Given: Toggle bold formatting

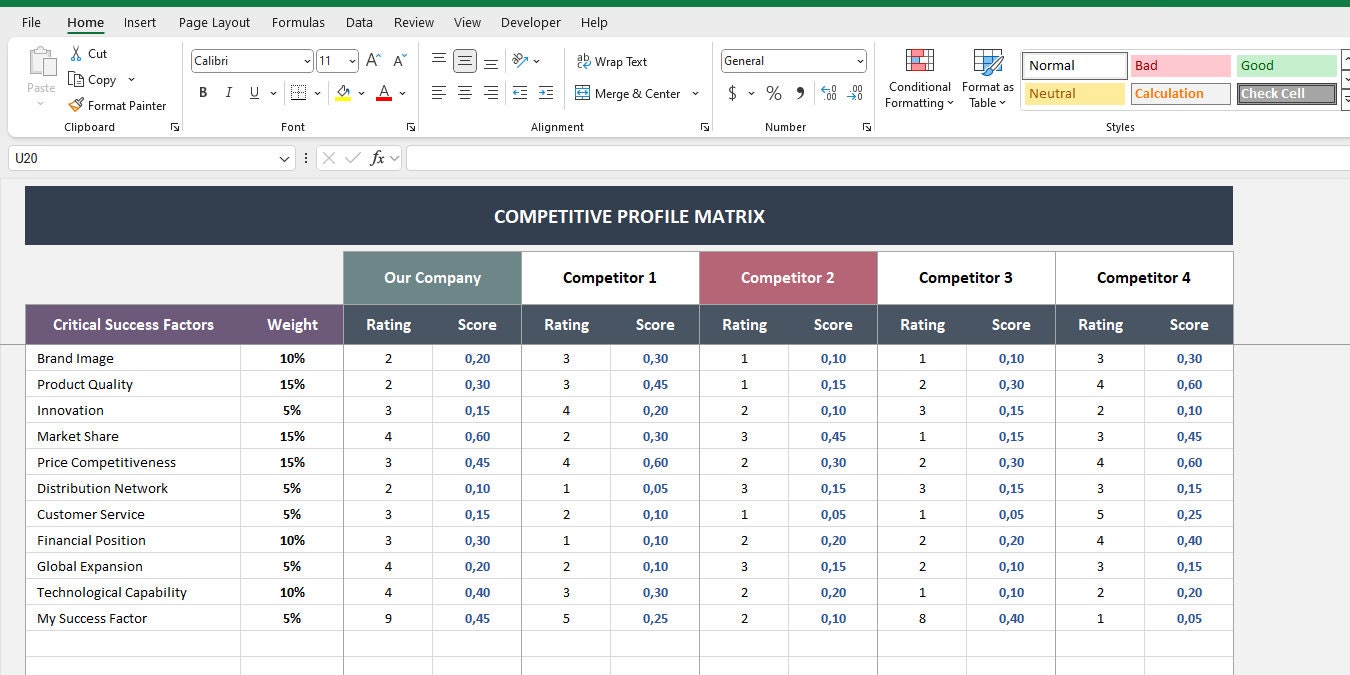Looking at the screenshot, I should 203,92.
